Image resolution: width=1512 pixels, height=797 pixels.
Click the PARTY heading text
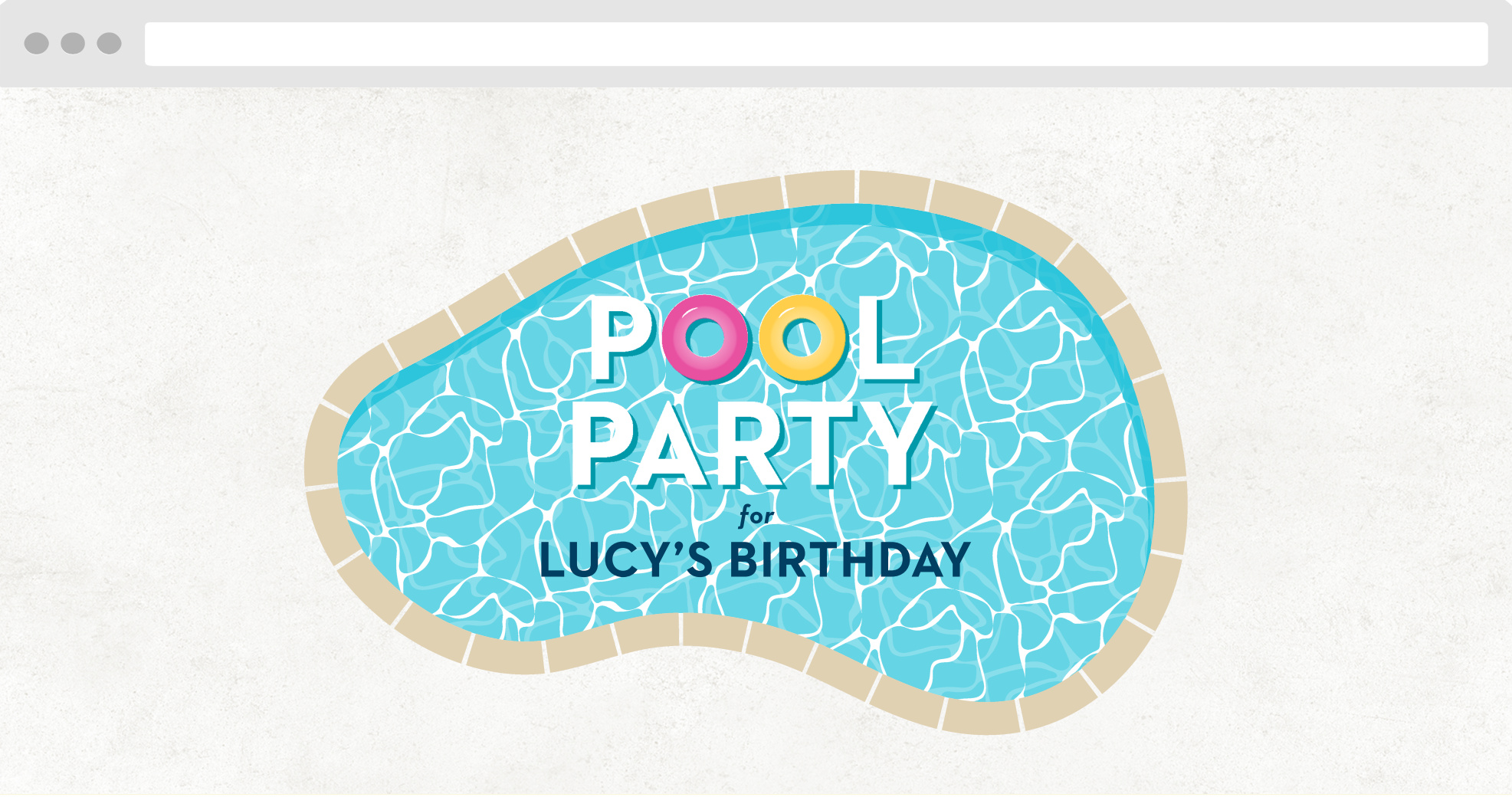[753, 445]
